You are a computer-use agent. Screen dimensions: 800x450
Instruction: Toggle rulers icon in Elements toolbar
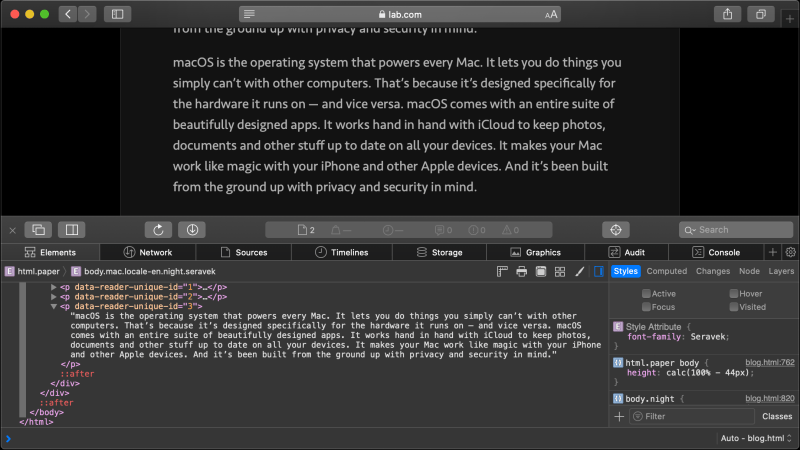click(x=502, y=271)
